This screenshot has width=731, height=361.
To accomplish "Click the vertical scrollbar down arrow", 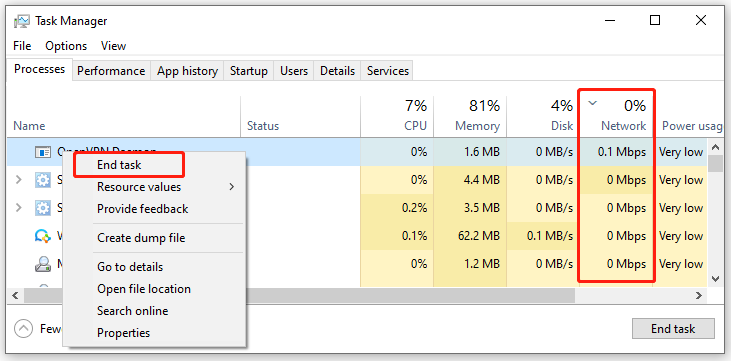I will coord(716,278).
